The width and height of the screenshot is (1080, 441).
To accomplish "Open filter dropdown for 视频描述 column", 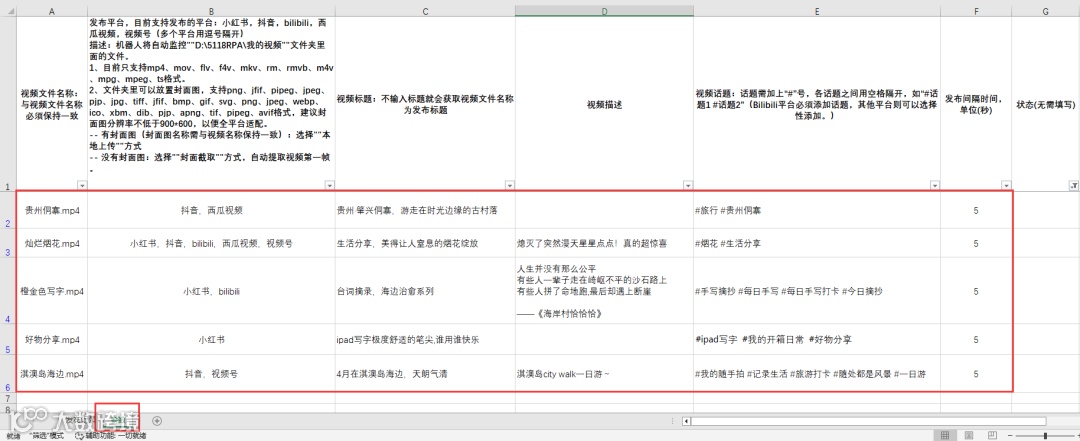I will tap(688, 185).
